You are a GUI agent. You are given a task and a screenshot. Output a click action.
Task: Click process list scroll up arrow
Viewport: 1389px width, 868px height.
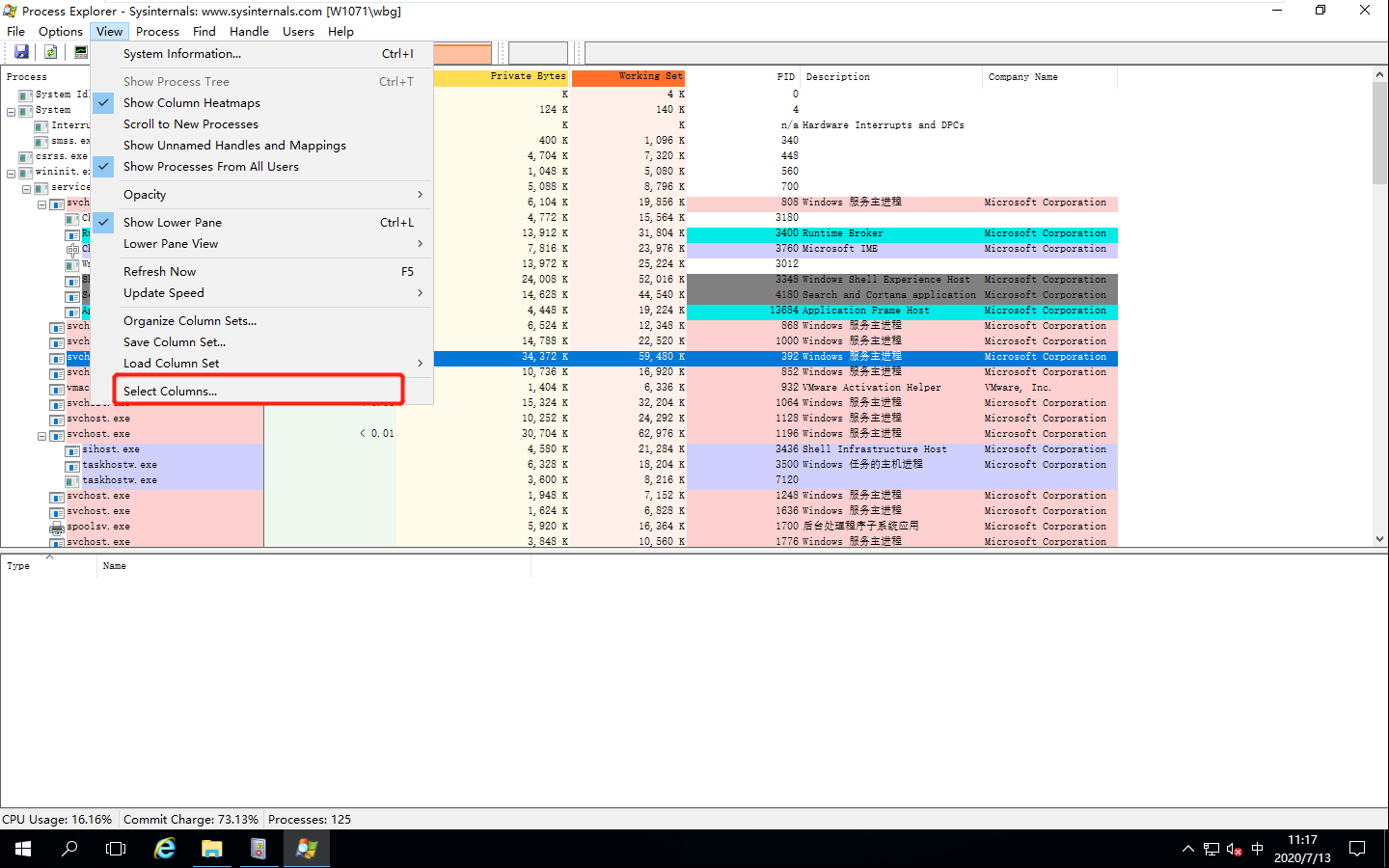(x=1379, y=74)
